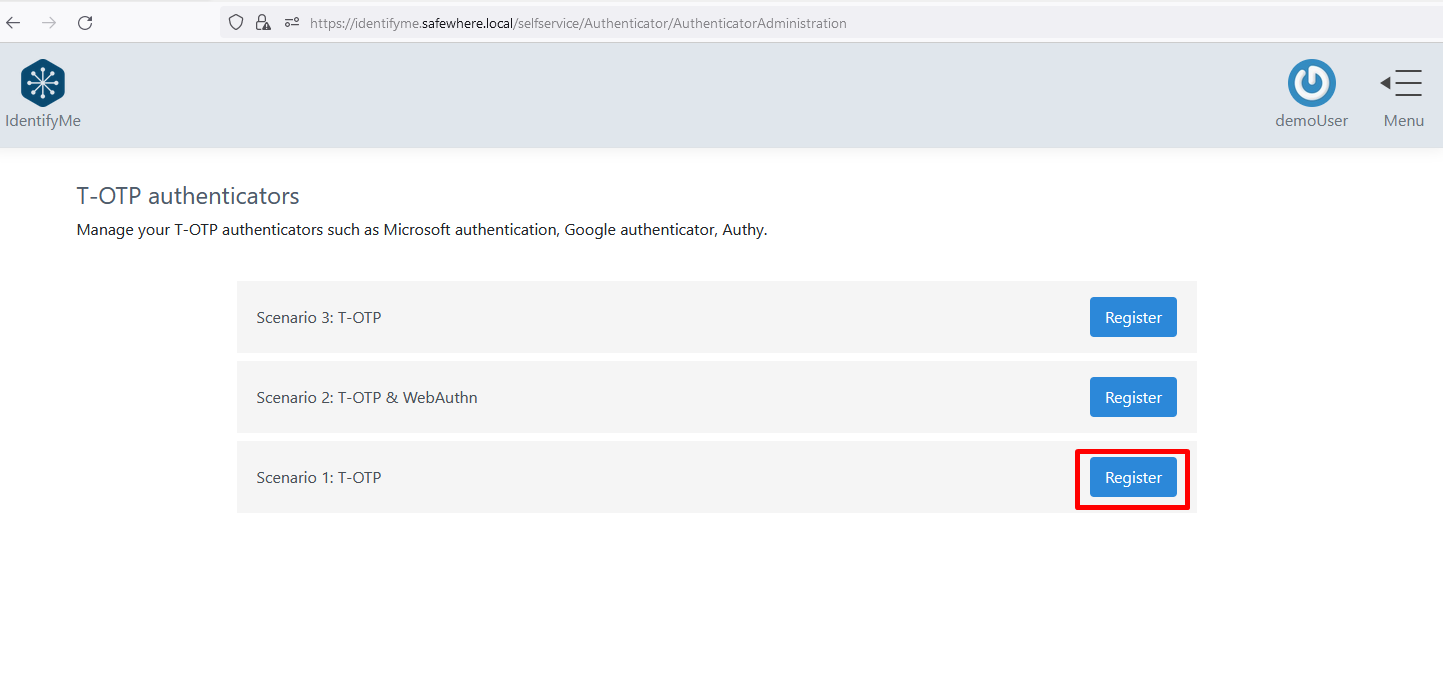Select the Scenario 3: T-OTP row label
Viewport: 1443px width, 690px height.
pyautogui.click(x=318, y=318)
